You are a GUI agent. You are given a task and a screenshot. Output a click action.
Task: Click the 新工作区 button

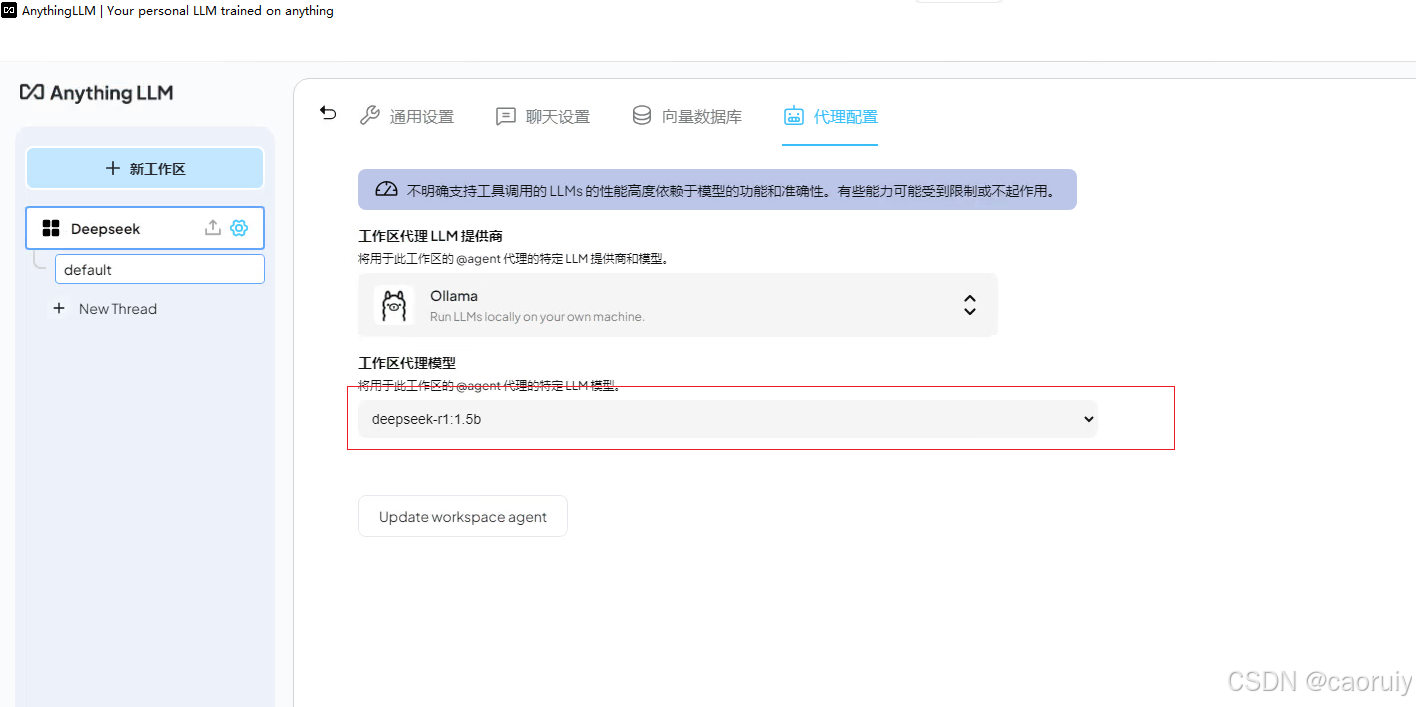(x=145, y=168)
